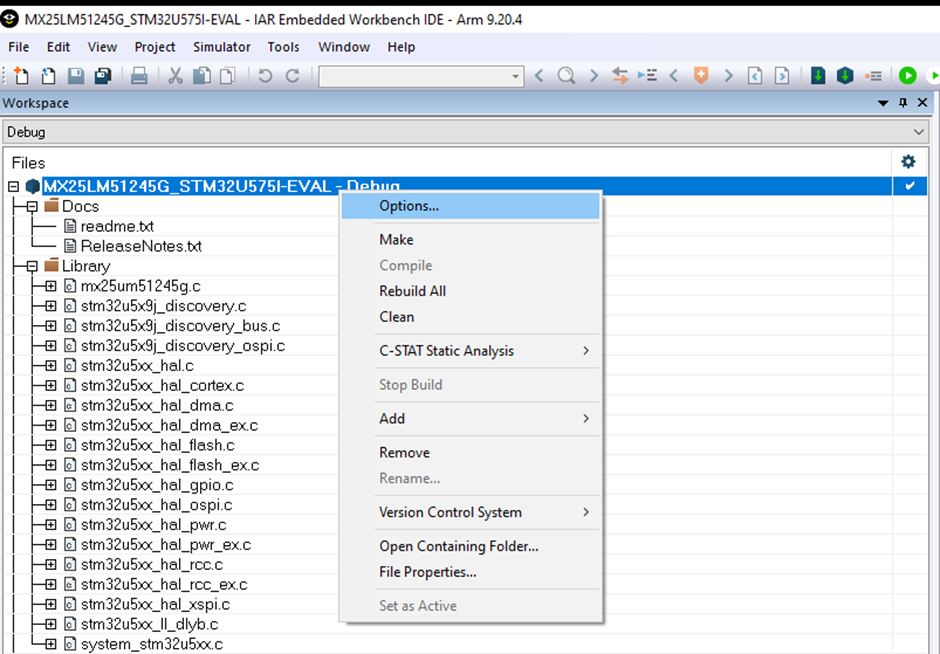Select stm32u5xx_hal_flash_ex.c file
This screenshot has width=940, height=654.
click(170, 465)
